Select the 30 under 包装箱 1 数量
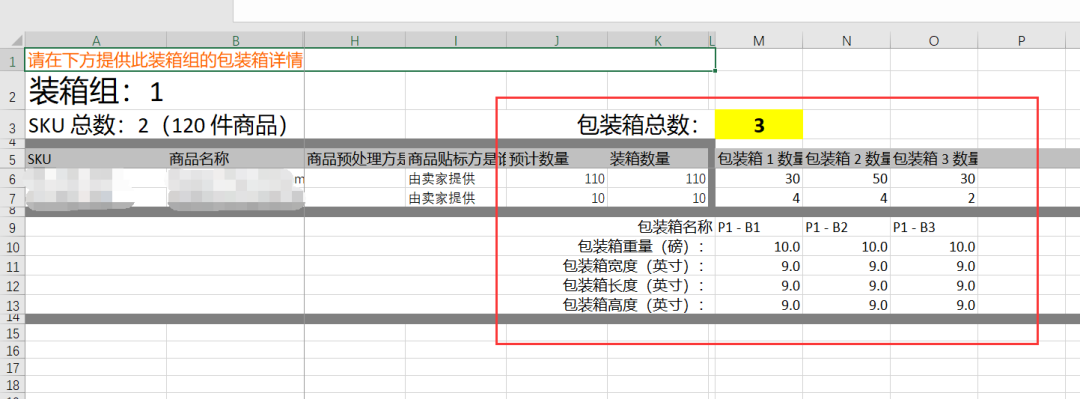 tap(792, 179)
